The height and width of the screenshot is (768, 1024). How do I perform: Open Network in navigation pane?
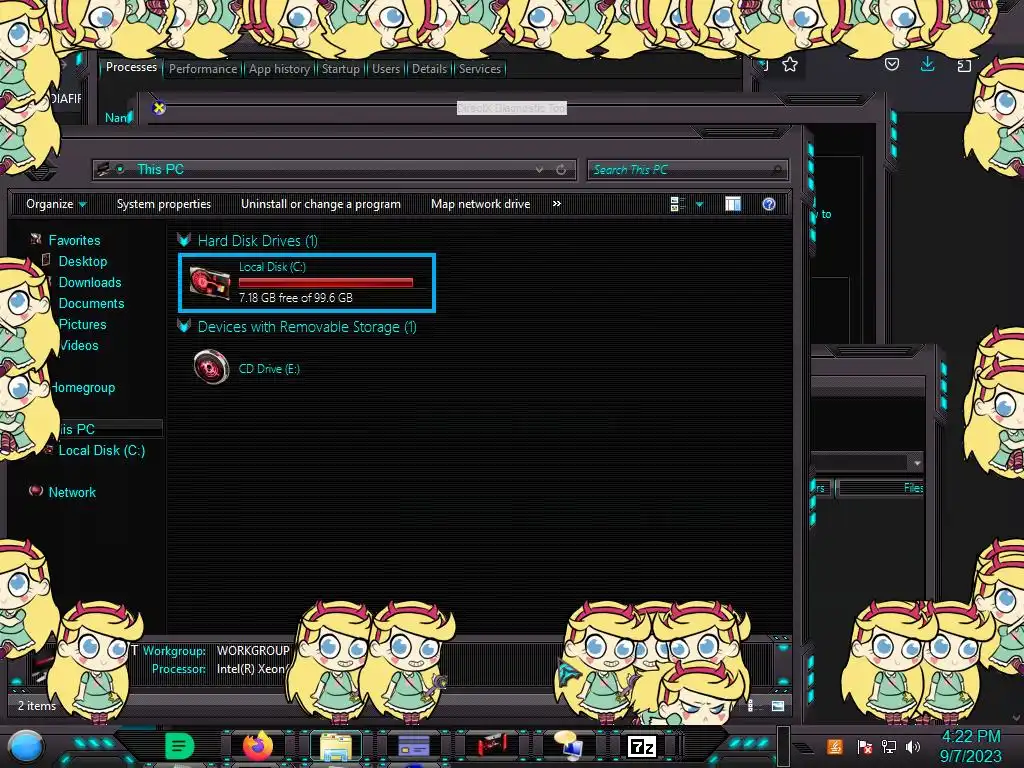tap(72, 492)
